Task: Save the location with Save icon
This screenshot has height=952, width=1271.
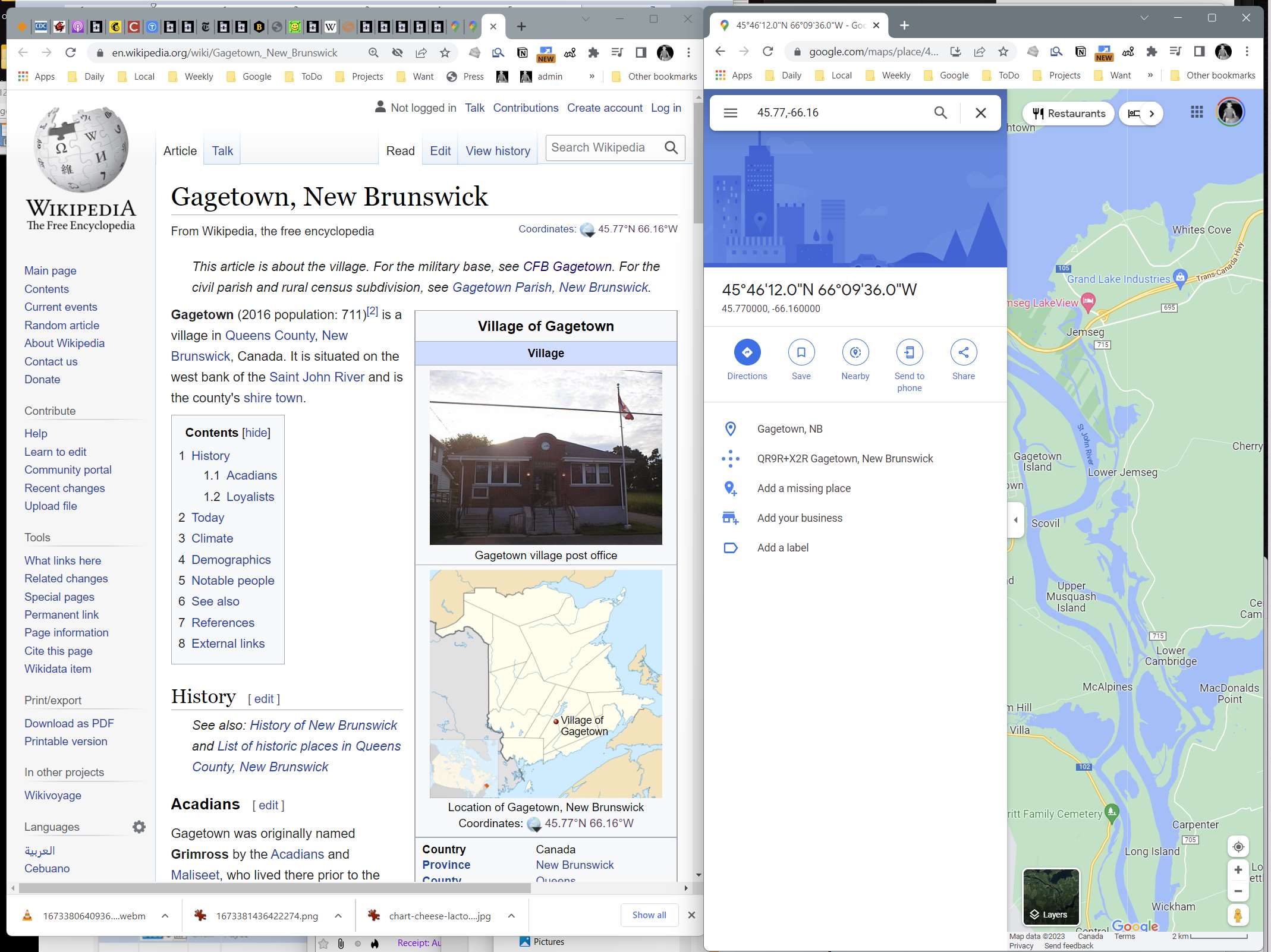Action: pos(801,352)
